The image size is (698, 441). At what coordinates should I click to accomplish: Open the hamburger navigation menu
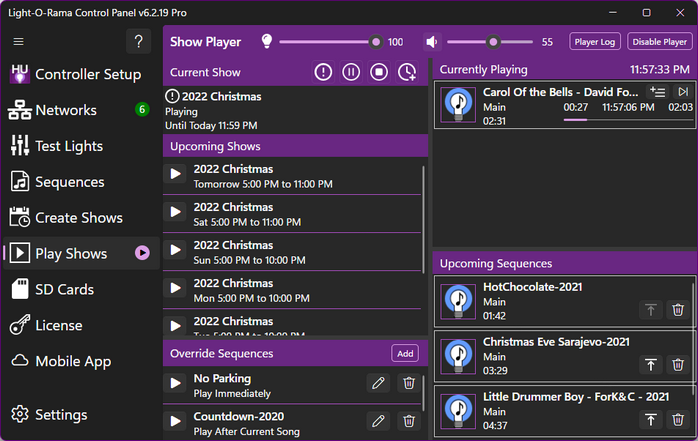[x=18, y=41]
